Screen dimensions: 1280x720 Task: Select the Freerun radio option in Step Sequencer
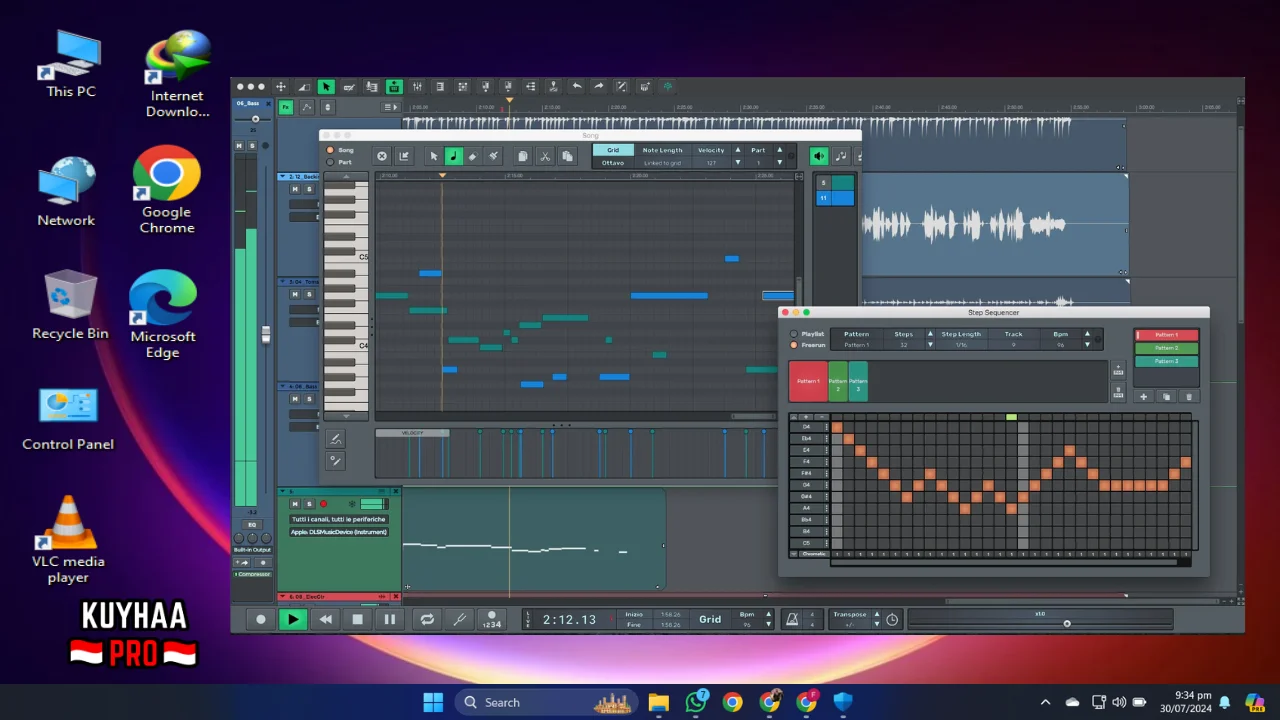click(x=794, y=345)
